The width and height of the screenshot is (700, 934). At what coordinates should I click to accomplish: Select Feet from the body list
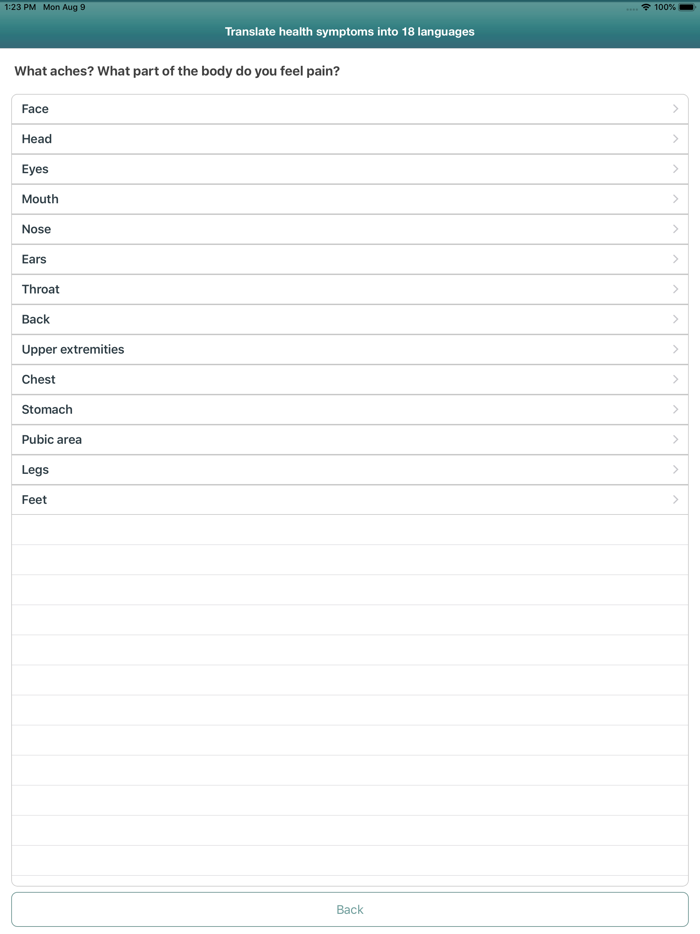350,498
